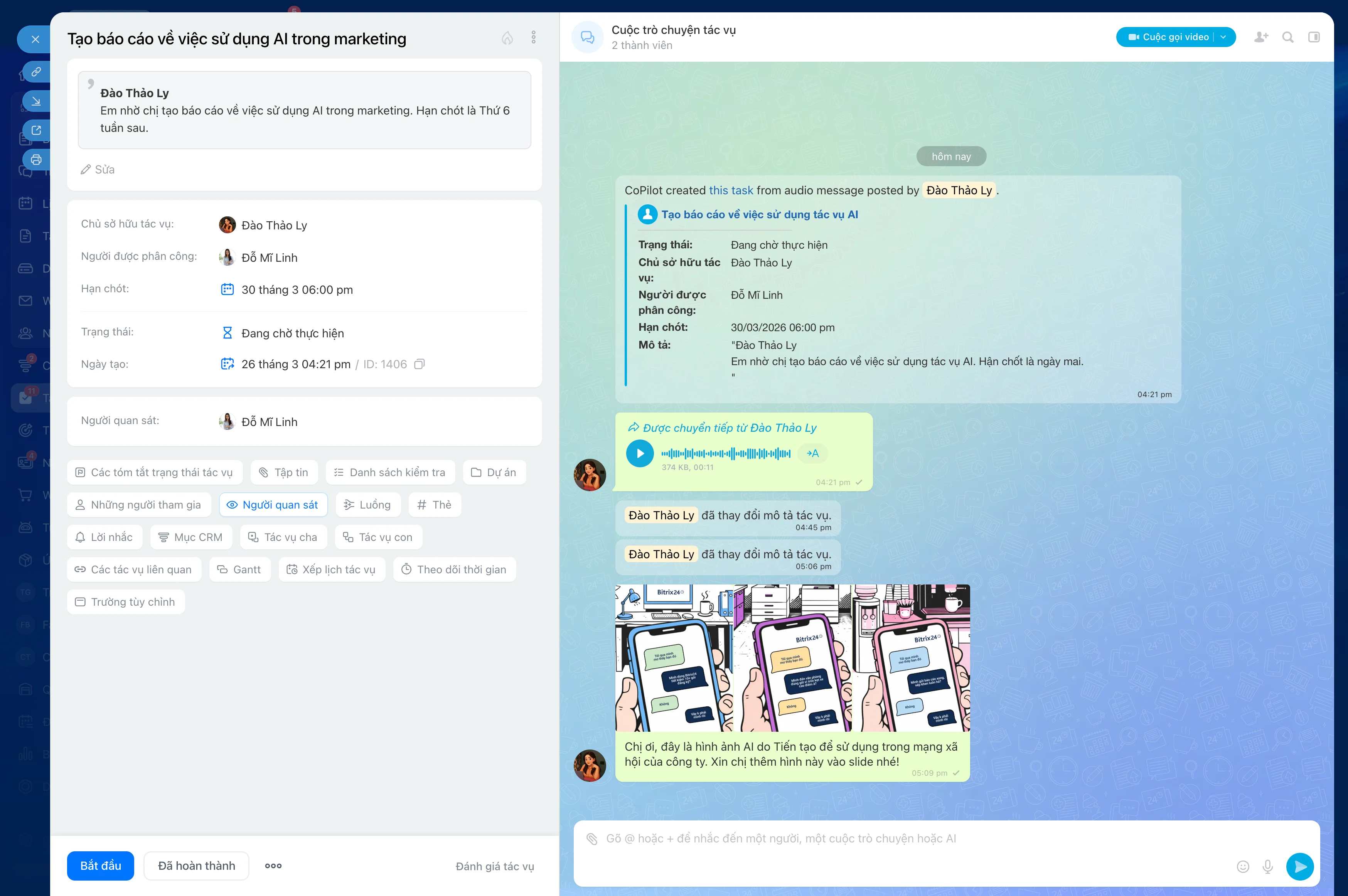Image resolution: width=1348 pixels, height=896 pixels.
Task: Send the chat message
Action: pyautogui.click(x=1300, y=867)
